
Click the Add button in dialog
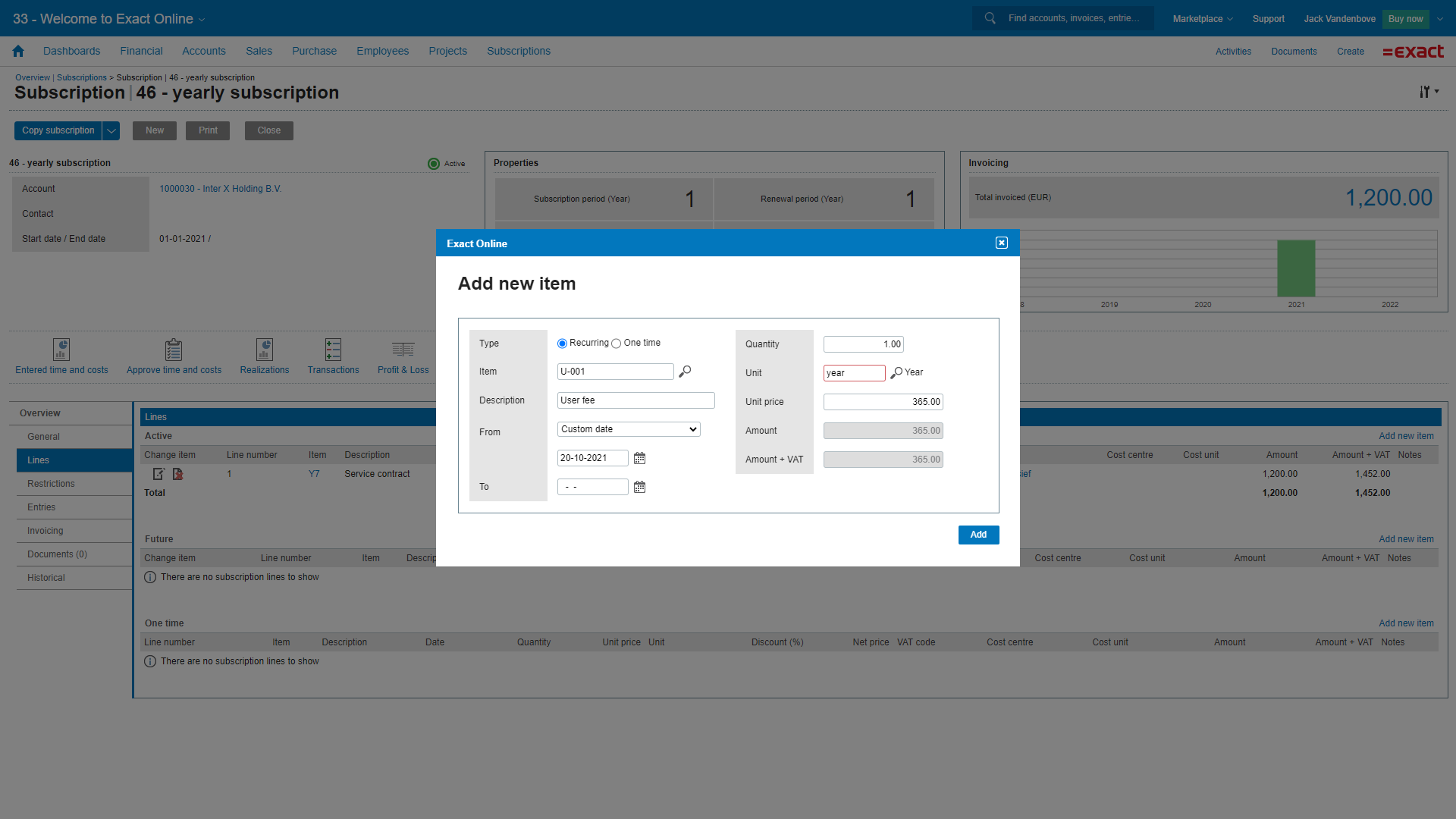pyautogui.click(x=978, y=535)
